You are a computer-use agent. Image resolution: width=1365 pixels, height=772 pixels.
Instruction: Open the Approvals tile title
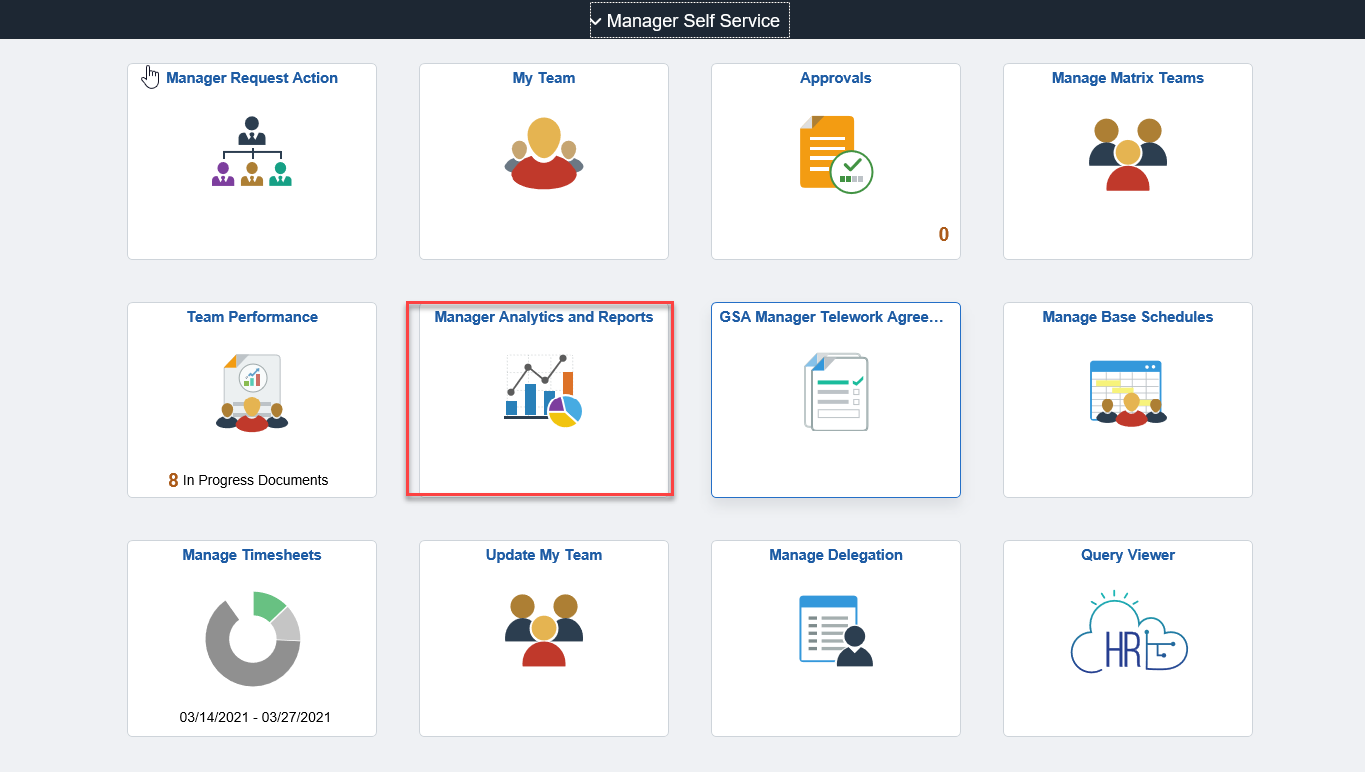pyautogui.click(x=835, y=78)
